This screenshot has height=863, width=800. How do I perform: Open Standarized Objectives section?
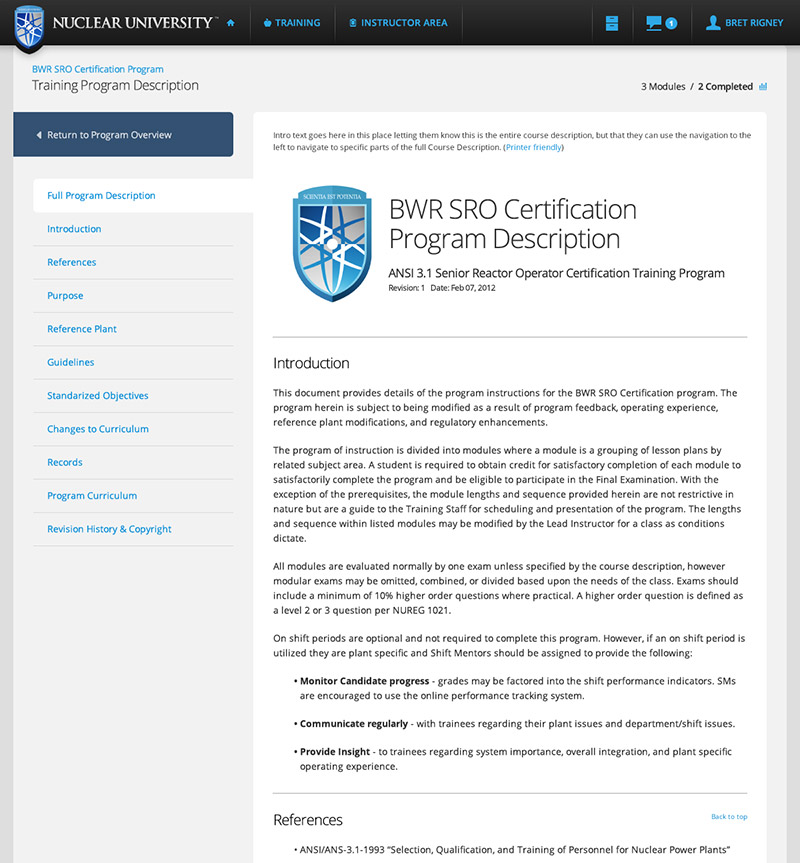point(98,396)
